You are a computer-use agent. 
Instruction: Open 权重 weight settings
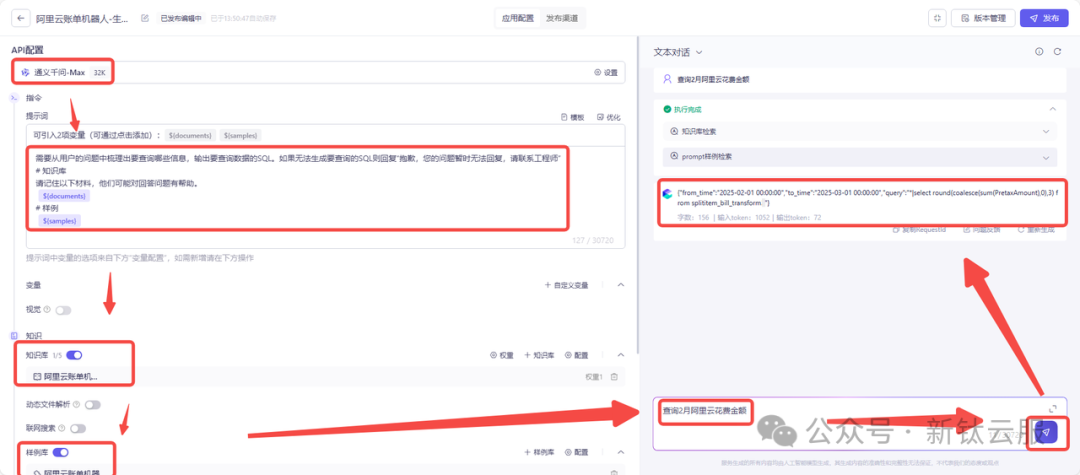501,355
